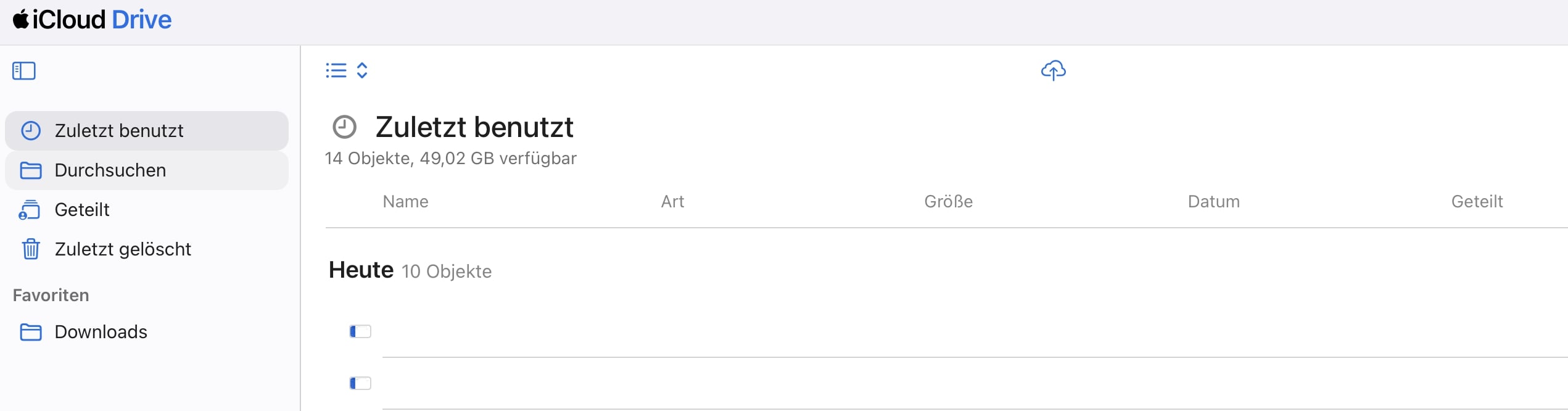Open the list view options dropdown

click(x=347, y=70)
